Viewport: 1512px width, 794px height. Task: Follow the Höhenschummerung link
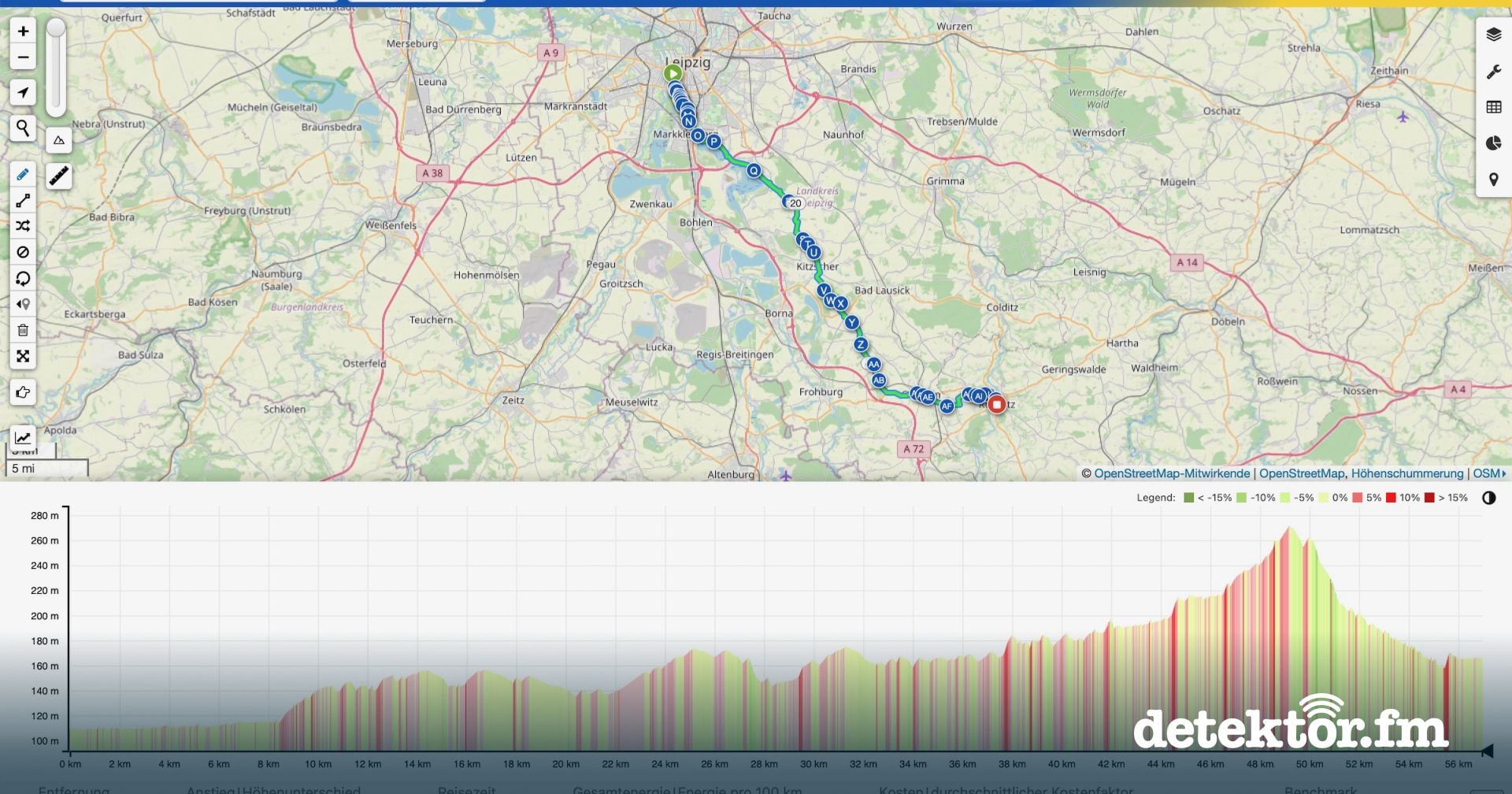point(1407,473)
